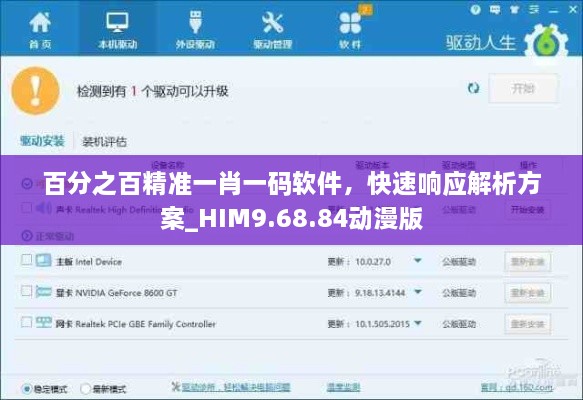Select the 稳定模式 radio button
583x400 pixels.
tap(27, 389)
